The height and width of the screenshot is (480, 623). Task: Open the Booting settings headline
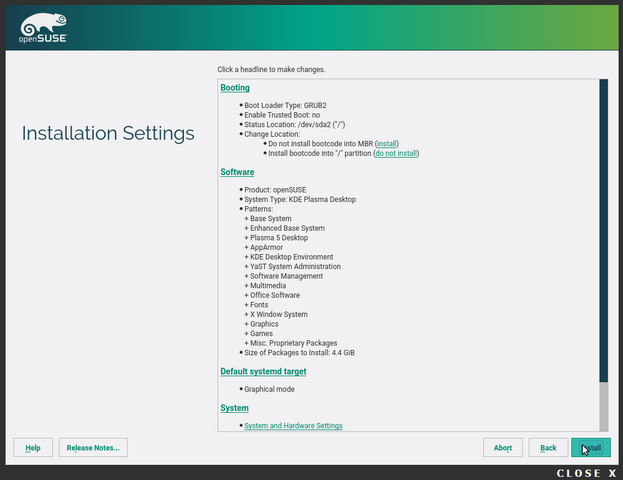pos(235,88)
